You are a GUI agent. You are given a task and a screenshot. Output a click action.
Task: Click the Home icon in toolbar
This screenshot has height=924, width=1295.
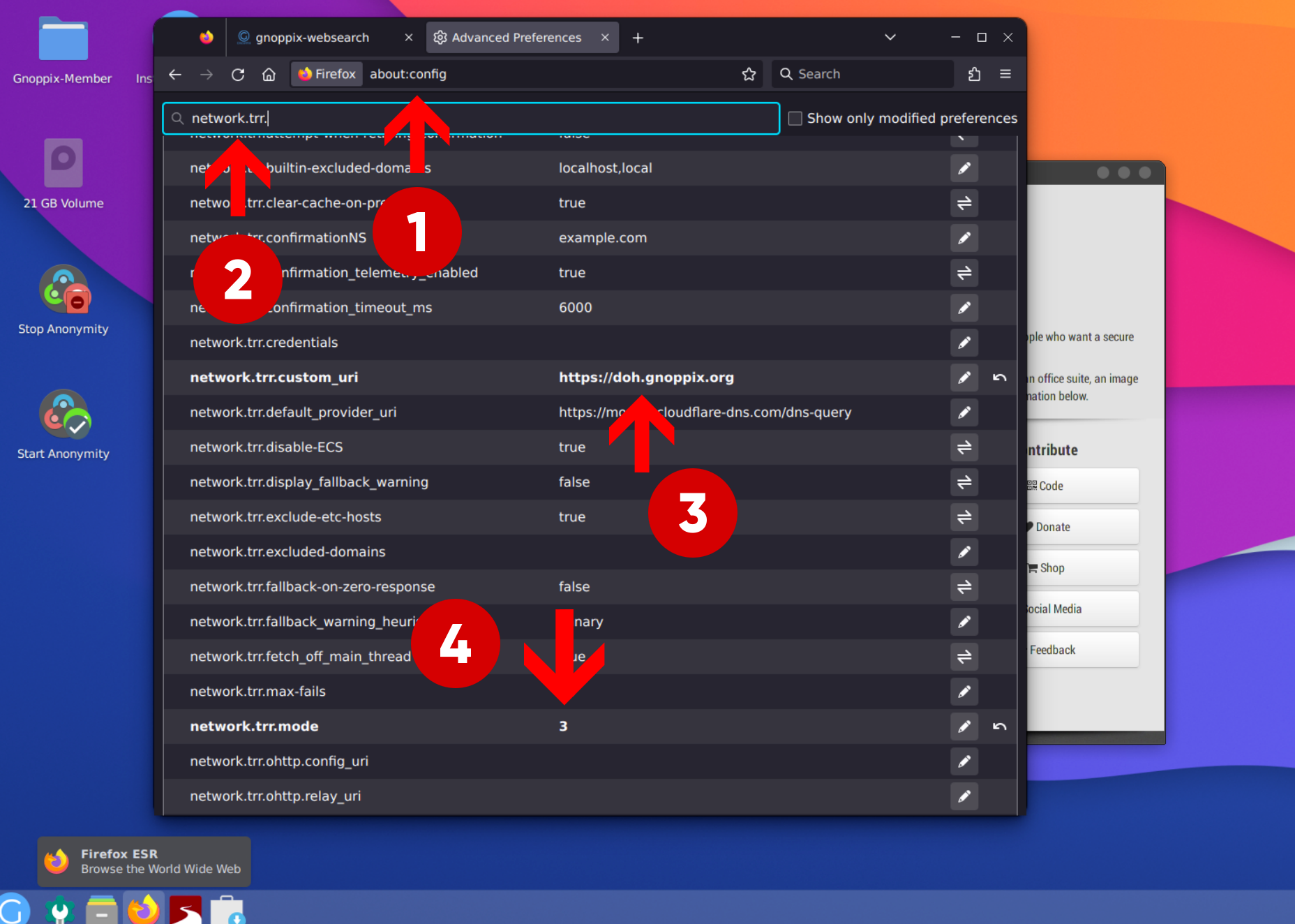pos(269,75)
